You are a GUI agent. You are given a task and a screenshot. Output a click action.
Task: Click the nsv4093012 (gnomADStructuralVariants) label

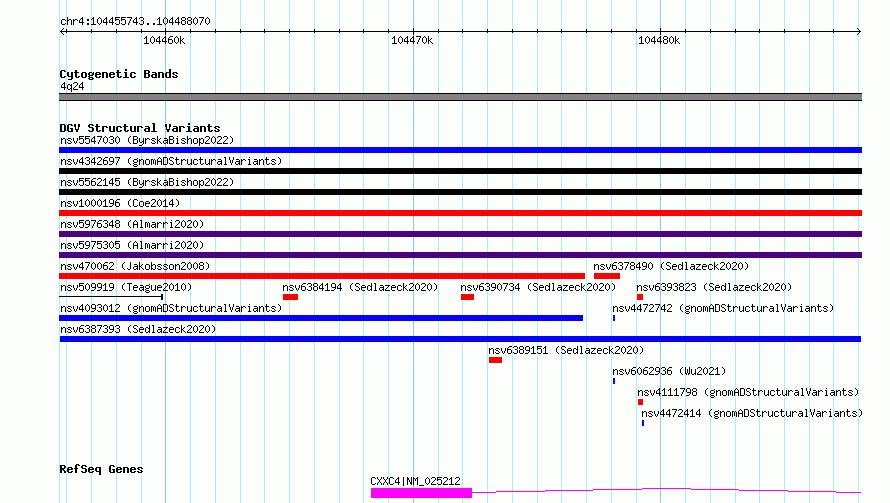(x=171, y=308)
